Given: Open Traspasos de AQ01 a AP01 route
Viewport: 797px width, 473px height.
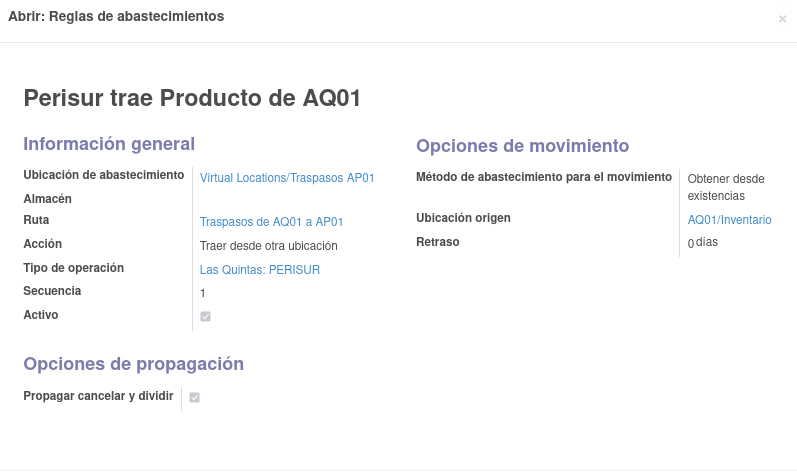Looking at the screenshot, I should (x=271, y=222).
